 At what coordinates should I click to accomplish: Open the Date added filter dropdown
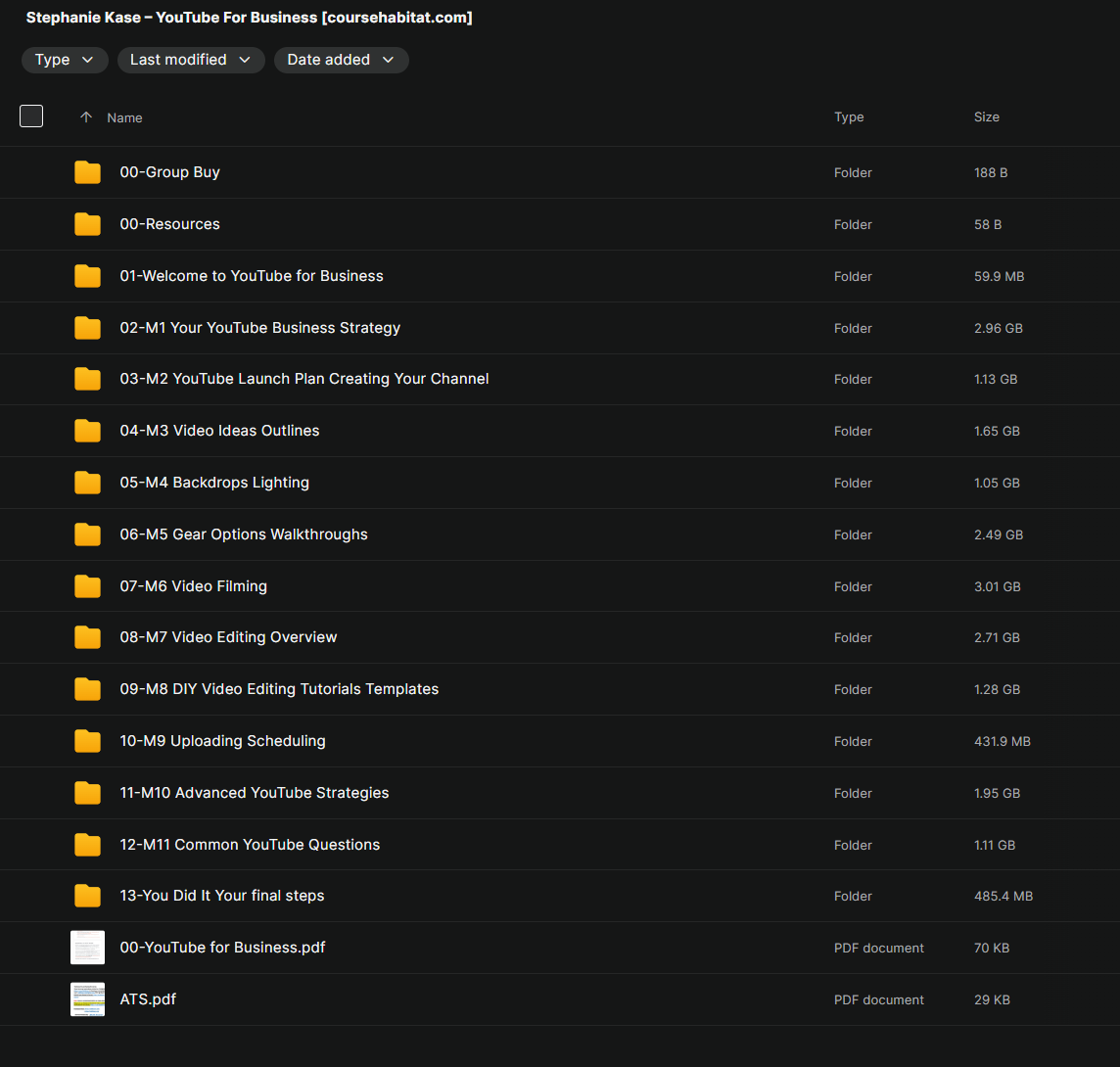(341, 60)
